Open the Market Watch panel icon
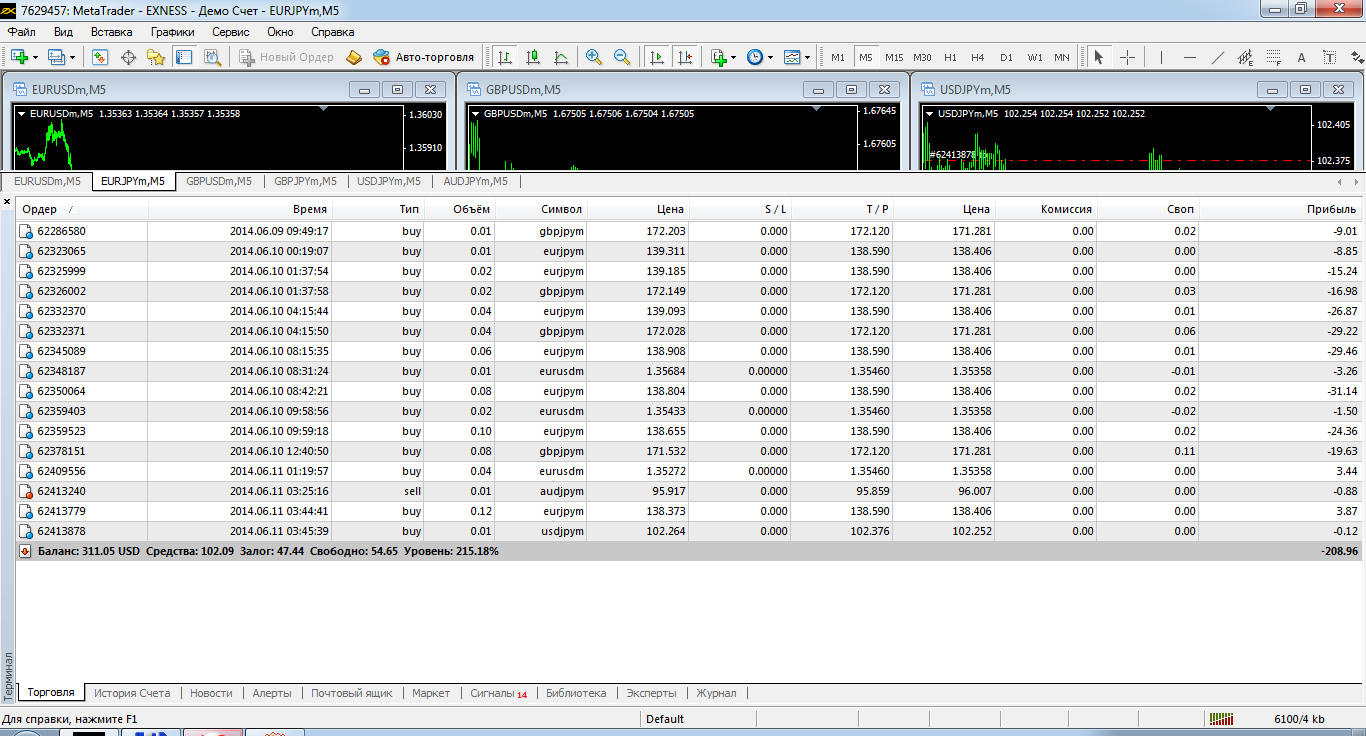Viewport: 1366px width, 736px height. [x=100, y=57]
